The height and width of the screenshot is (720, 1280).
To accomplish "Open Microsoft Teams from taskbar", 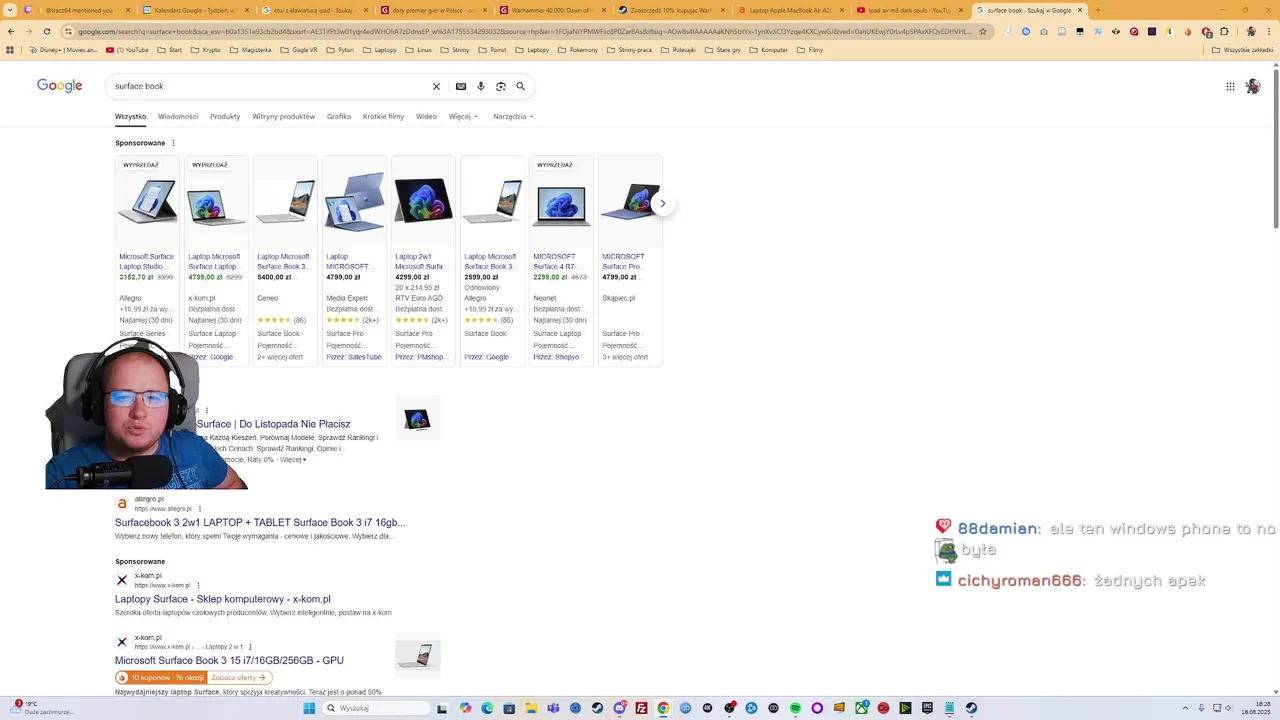I will point(553,708).
